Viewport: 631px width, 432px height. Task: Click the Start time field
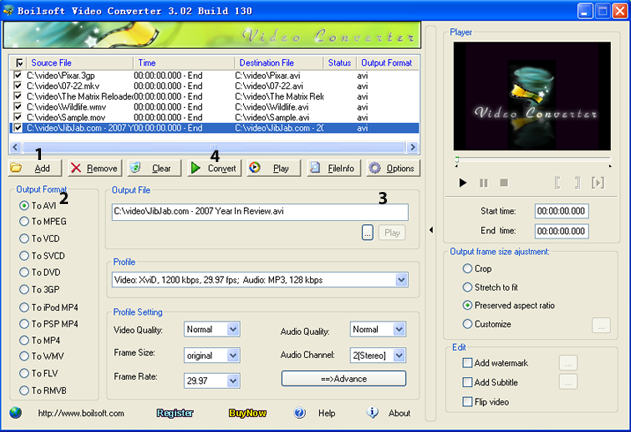[x=561, y=211]
